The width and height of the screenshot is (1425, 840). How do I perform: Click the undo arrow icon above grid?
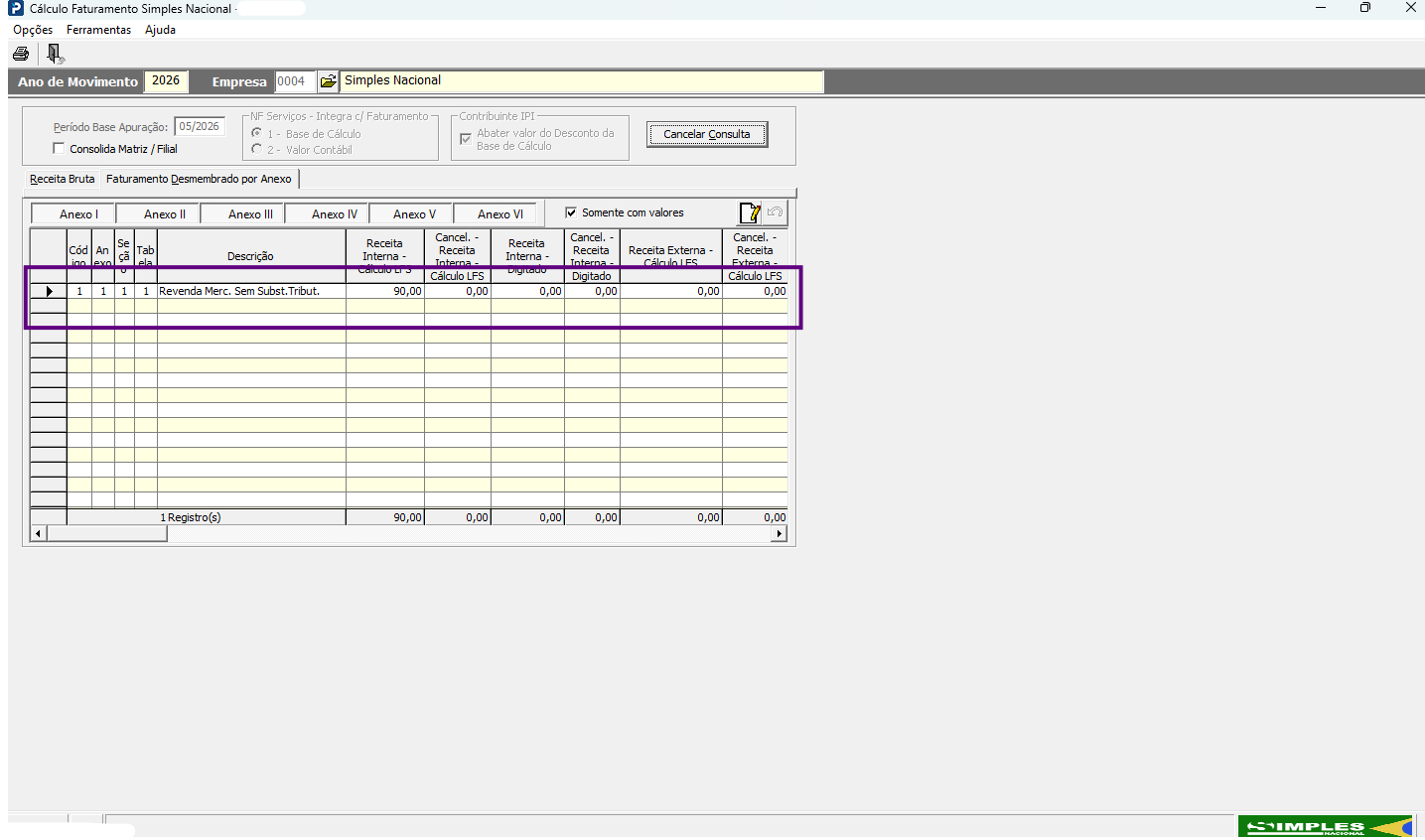[776, 212]
